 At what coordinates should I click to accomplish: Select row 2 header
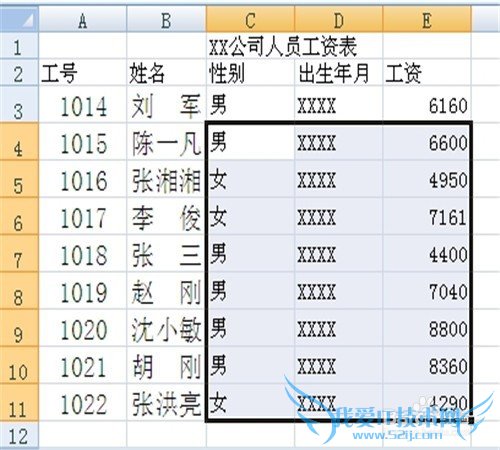point(19,73)
